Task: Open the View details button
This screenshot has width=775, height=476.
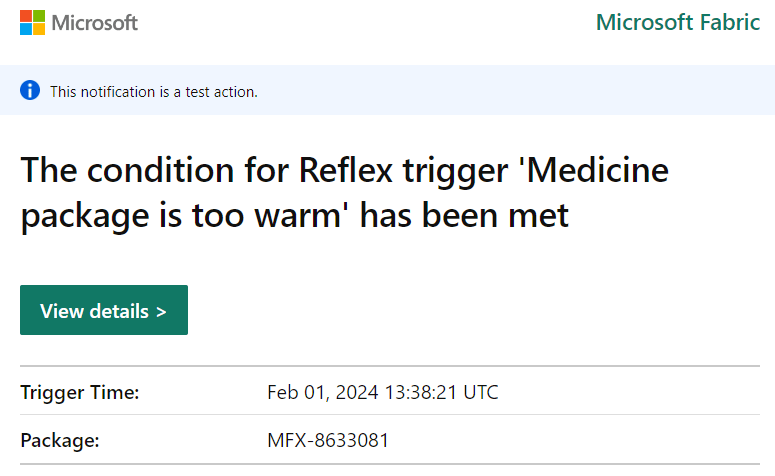Action: point(103,310)
